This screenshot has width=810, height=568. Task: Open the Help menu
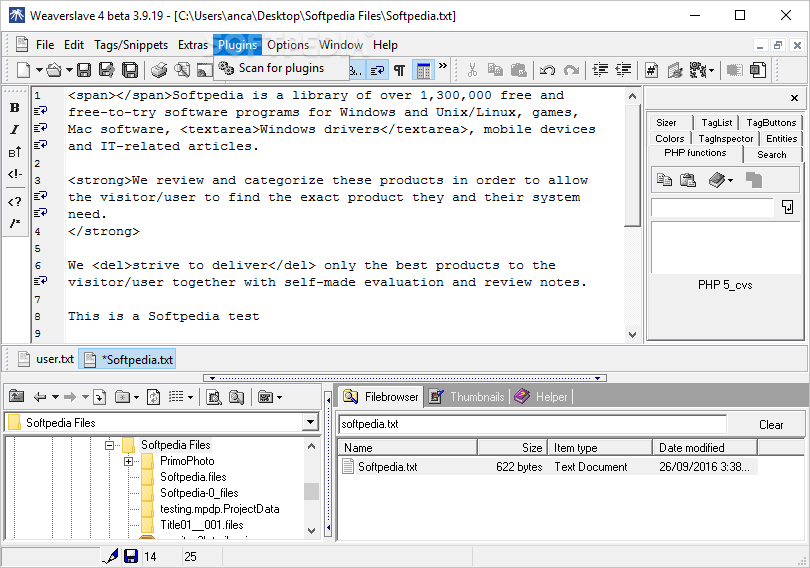click(x=385, y=45)
